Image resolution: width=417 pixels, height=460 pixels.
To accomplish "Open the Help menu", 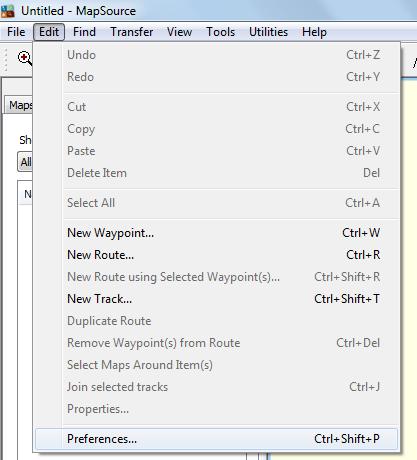I will tap(314, 32).
